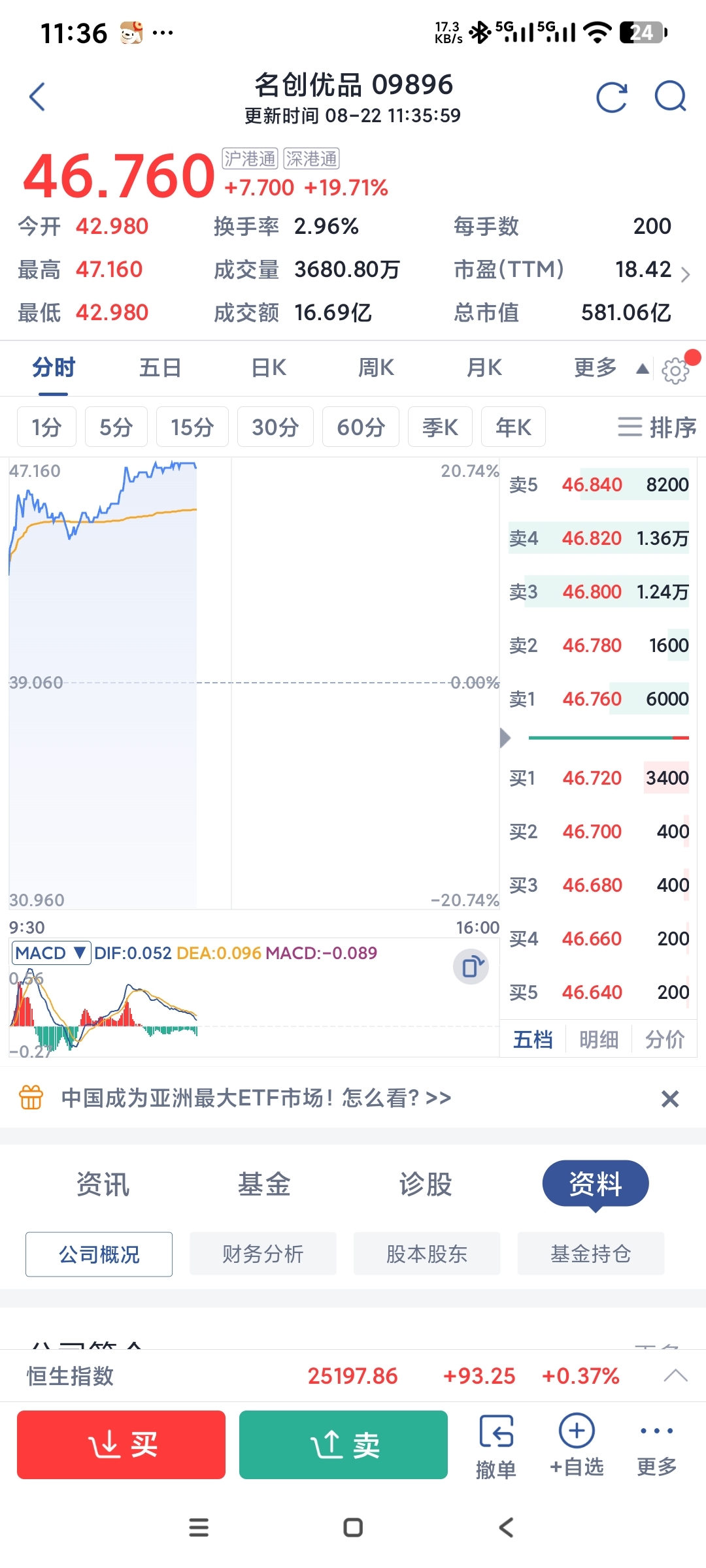Viewport: 706px width, 1568px height.
Task: Switch to the 日K chart tab
Action: point(269,368)
